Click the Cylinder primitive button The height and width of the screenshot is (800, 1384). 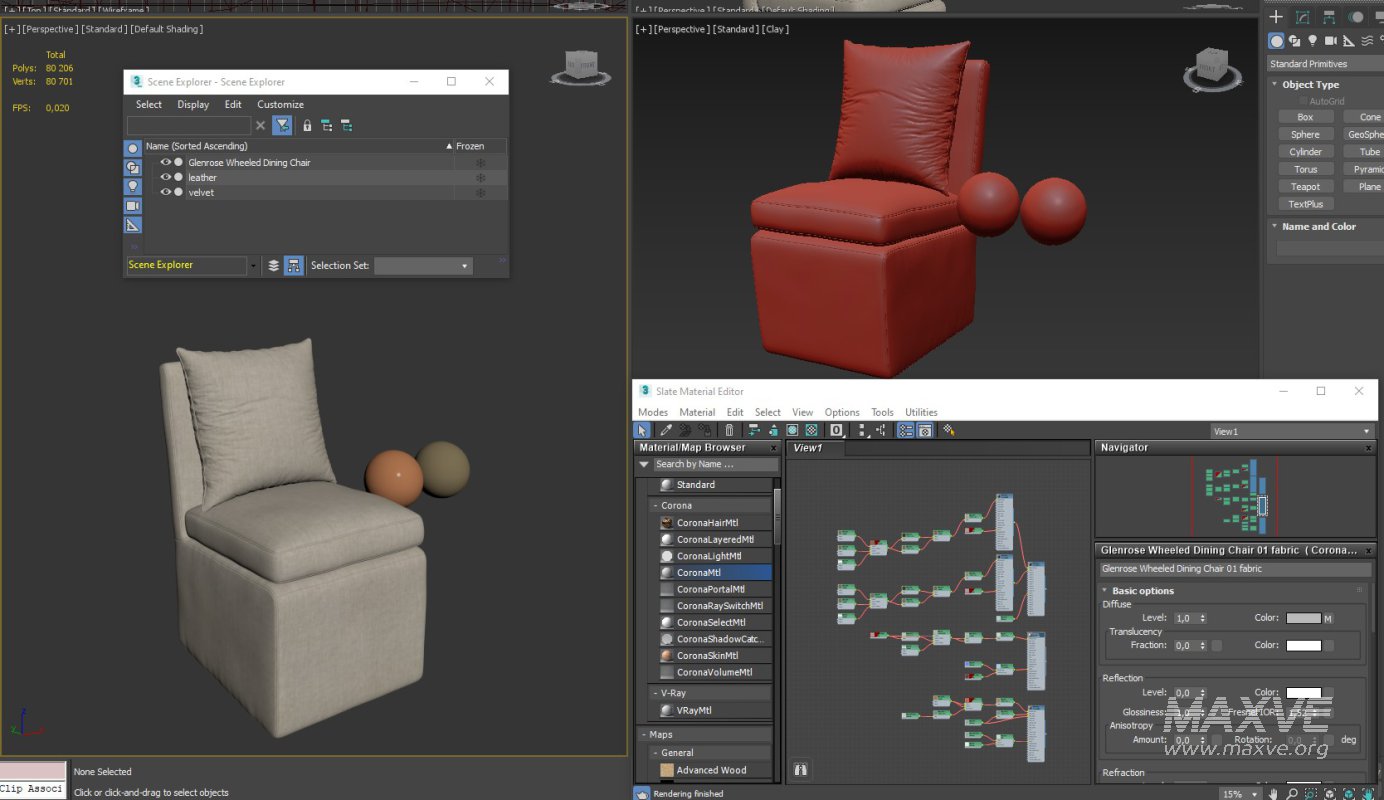pos(1305,152)
